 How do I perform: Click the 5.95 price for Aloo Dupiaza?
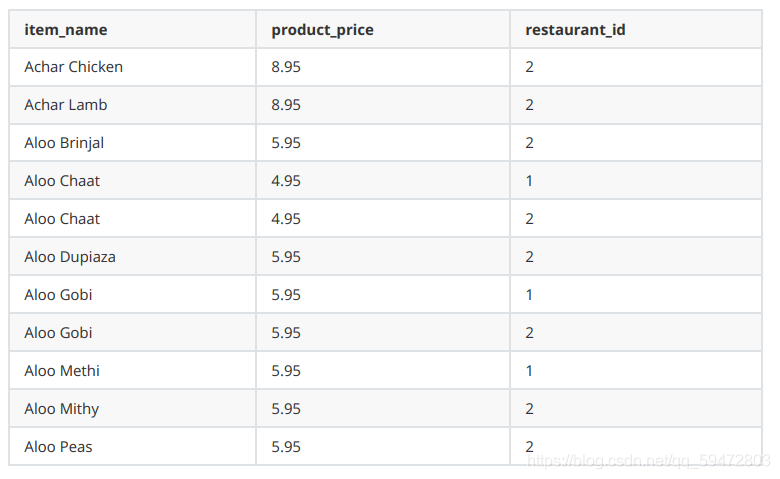click(286, 257)
